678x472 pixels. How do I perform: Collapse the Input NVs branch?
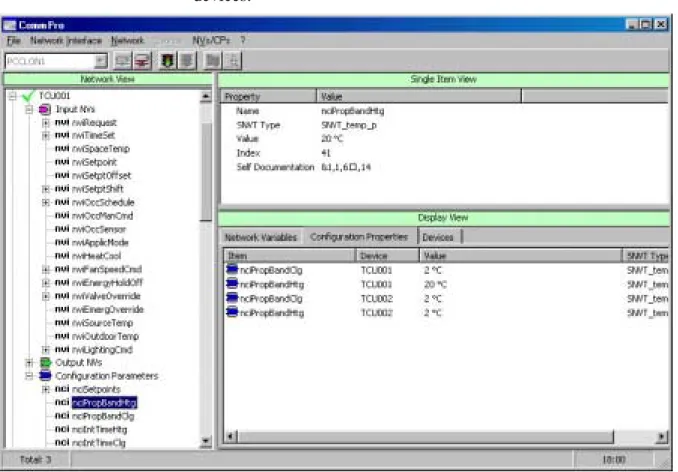coord(29,109)
